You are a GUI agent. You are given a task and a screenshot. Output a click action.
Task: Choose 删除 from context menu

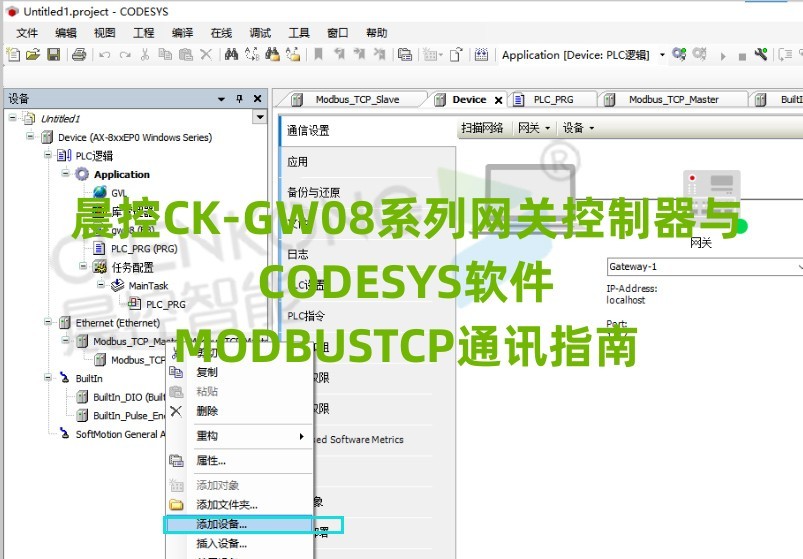240,411
